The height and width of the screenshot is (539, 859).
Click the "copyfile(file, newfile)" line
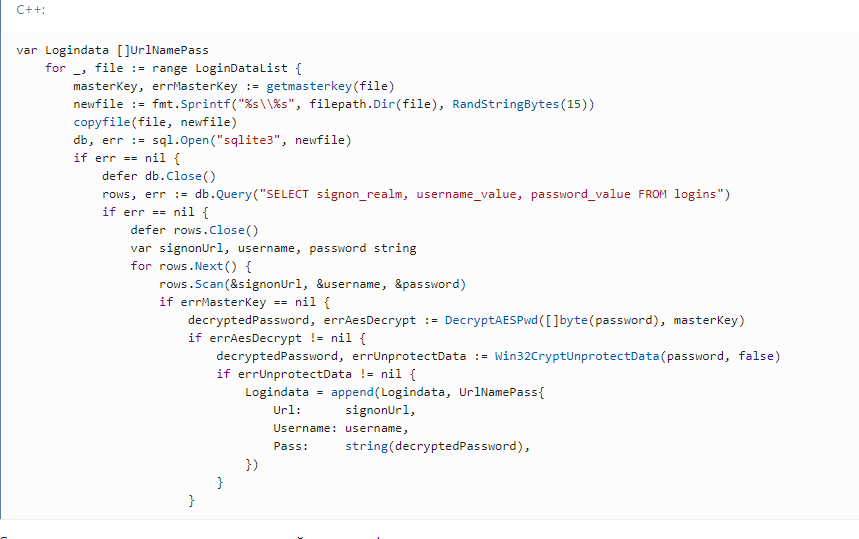click(x=155, y=122)
